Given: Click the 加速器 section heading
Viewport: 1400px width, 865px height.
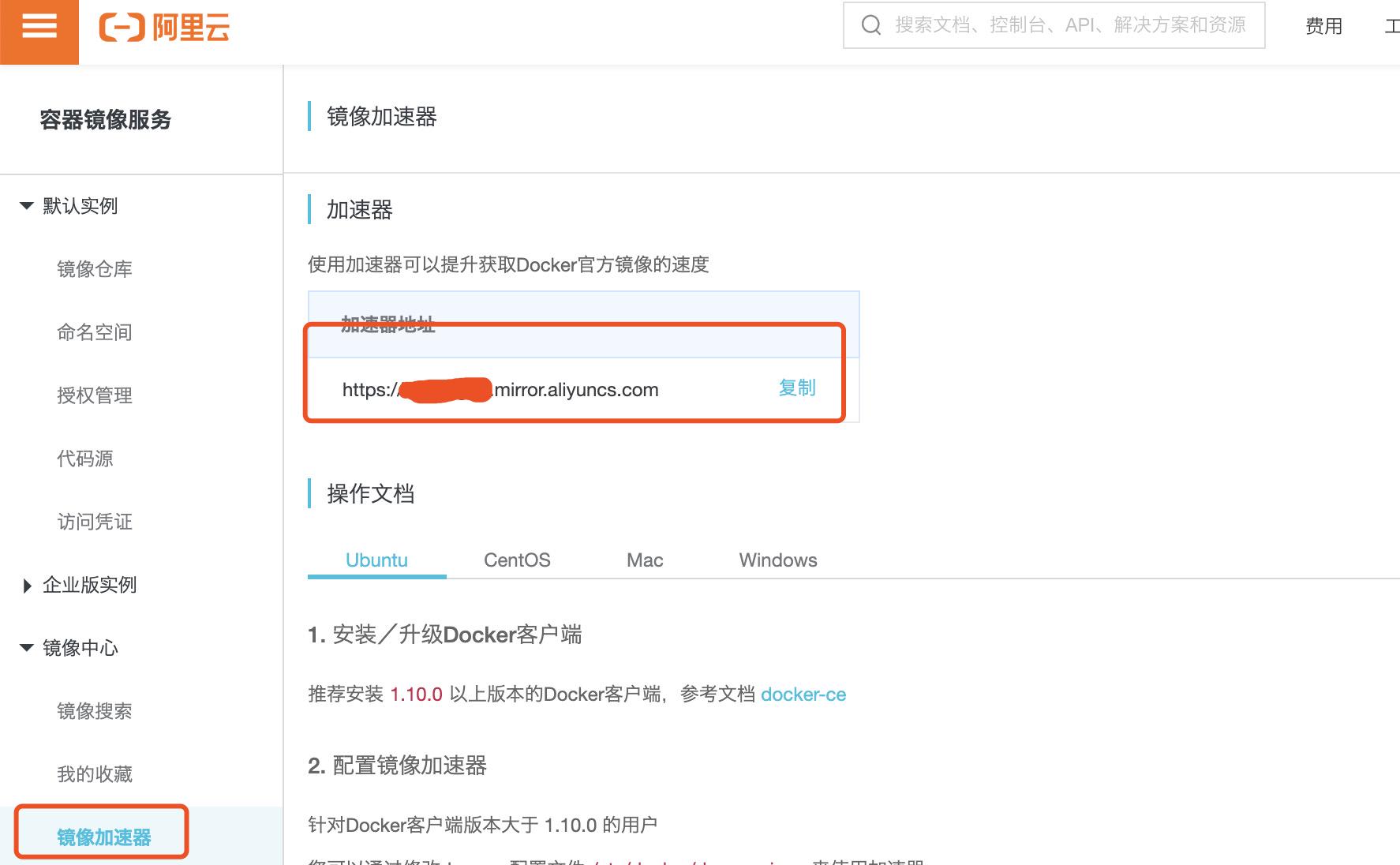Looking at the screenshot, I should pyautogui.click(x=360, y=210).
